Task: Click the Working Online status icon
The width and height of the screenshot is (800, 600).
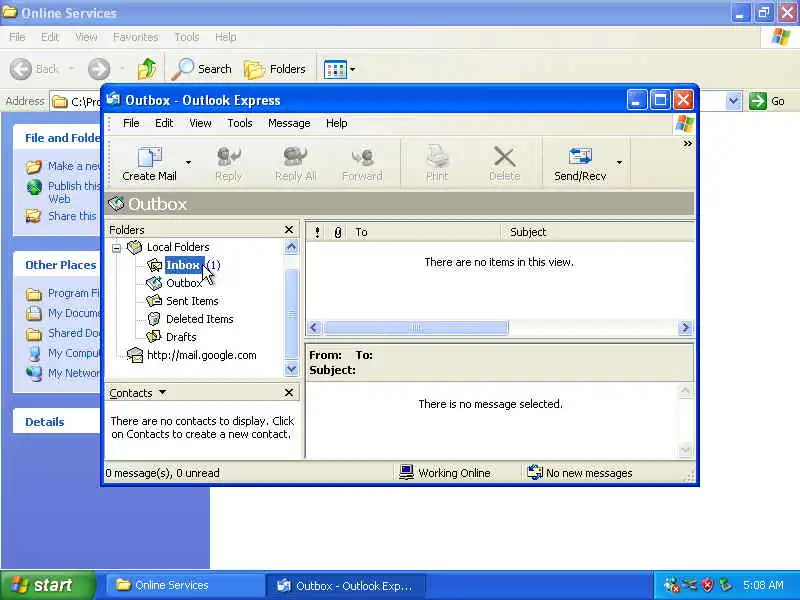Action: pyautogui.click(x=406, y=472)
